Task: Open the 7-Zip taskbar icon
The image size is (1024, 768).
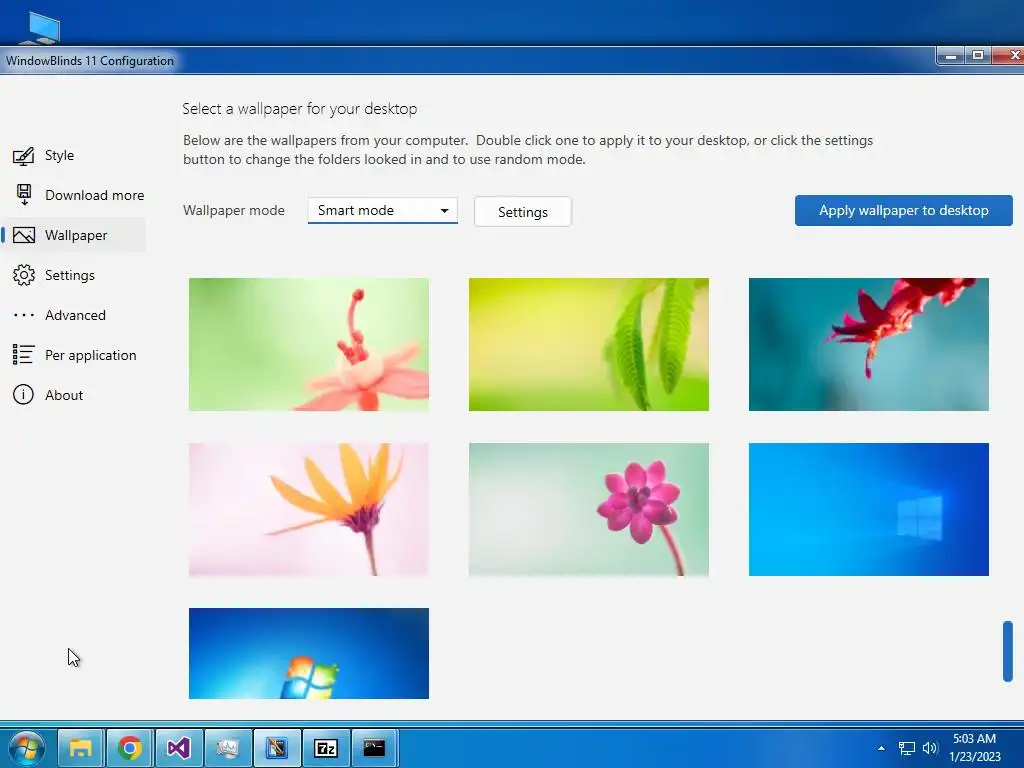Action: tap(325, 748)
